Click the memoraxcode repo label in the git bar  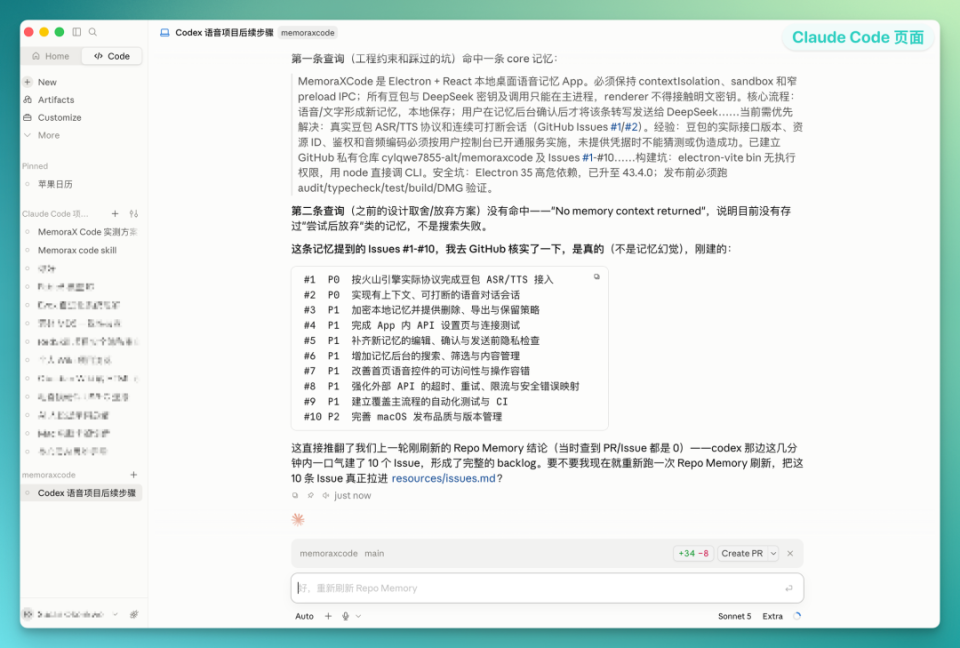329,554
